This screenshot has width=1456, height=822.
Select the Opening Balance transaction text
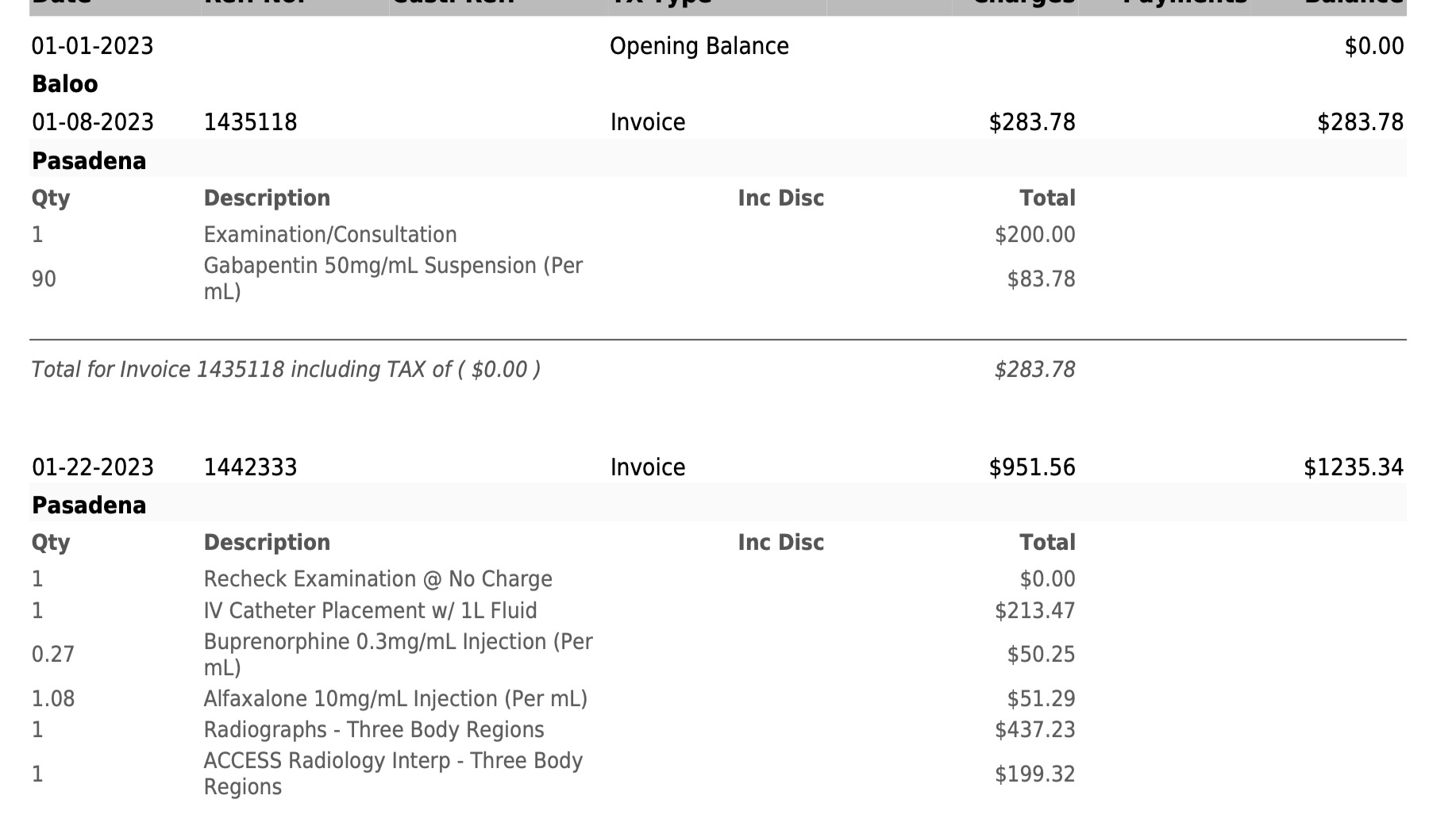tap(699, 46)
